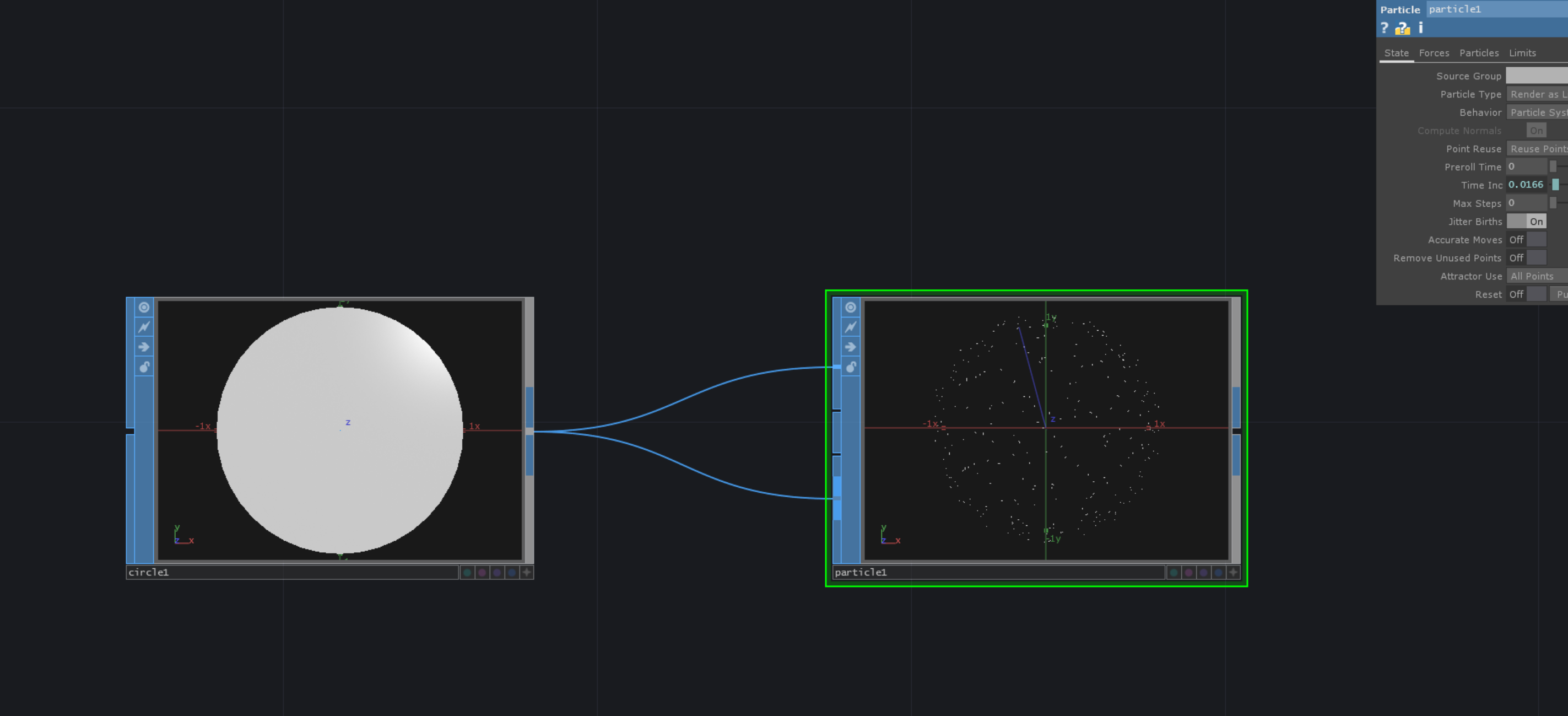Toggle the viewer active flag on particle1
Viewport: 1568px width, 716px height.
[x=850, y=308]
